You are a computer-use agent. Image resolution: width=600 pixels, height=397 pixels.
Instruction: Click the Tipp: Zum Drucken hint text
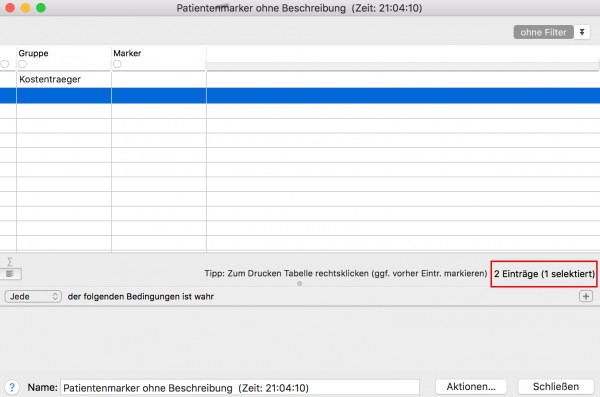346,273
